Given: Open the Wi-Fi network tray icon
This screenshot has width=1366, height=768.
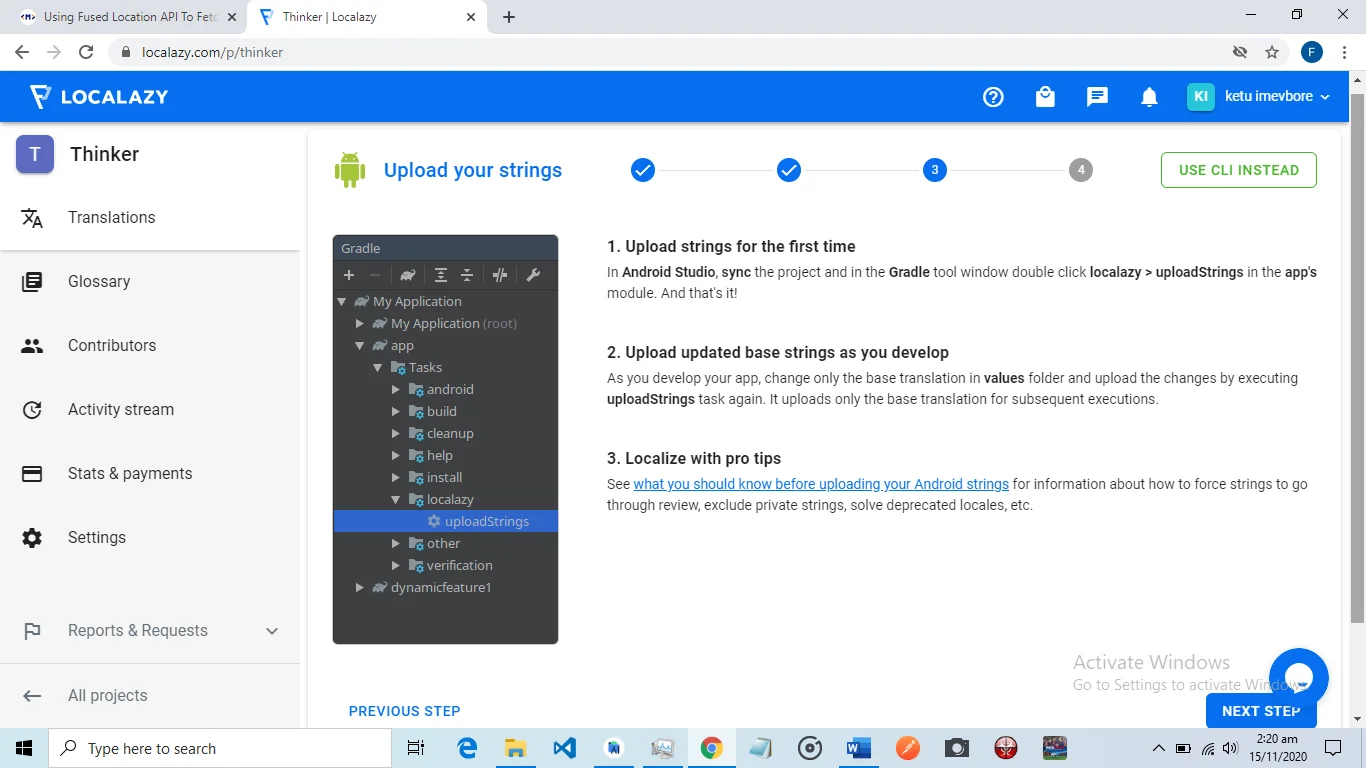Looking at the screenshot, I should 1208,748.
